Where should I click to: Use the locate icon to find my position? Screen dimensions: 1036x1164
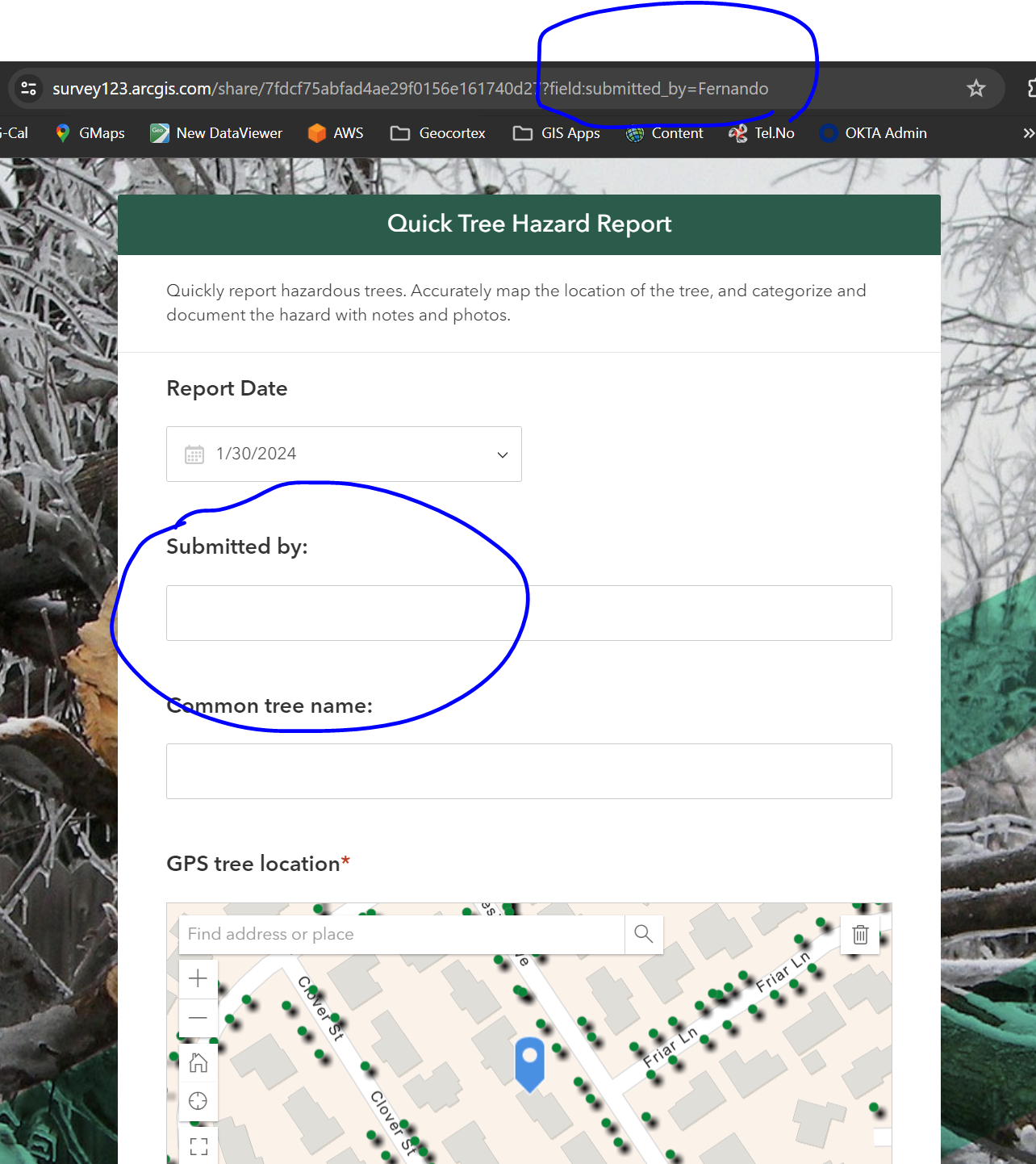[198, 1101]
